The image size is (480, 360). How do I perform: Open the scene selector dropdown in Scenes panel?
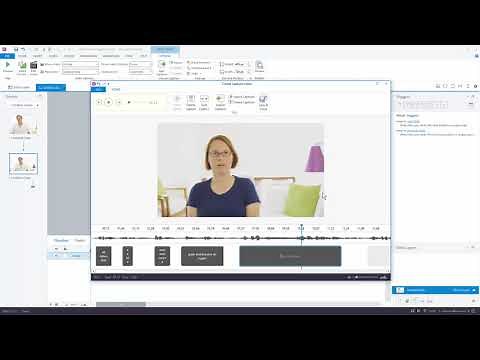pyautogui.click(x=23, y=105)
